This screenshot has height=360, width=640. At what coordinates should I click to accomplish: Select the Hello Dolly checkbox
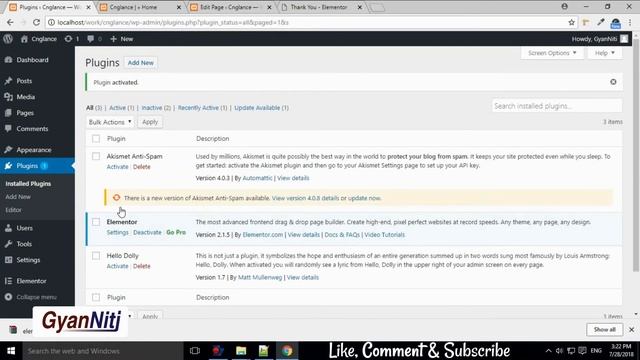[x=96, y=256]
